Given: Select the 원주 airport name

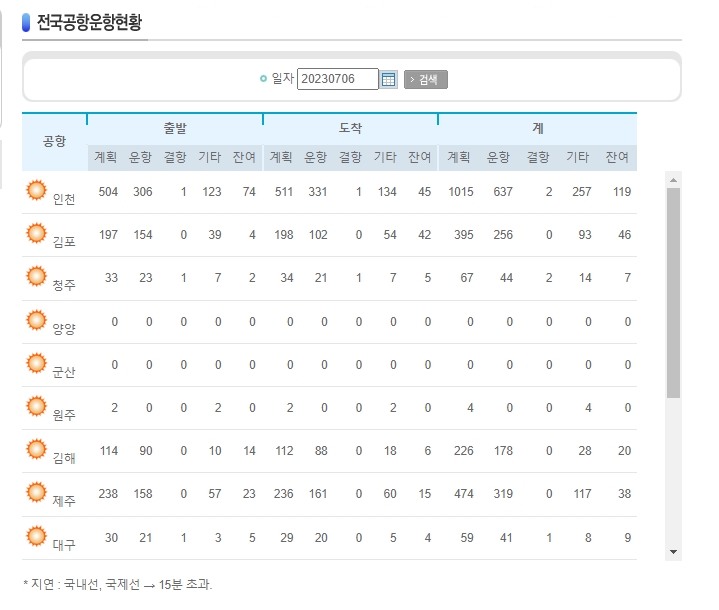Looking at the screenshot, I should pyautogui.click(x=64, y=415).
